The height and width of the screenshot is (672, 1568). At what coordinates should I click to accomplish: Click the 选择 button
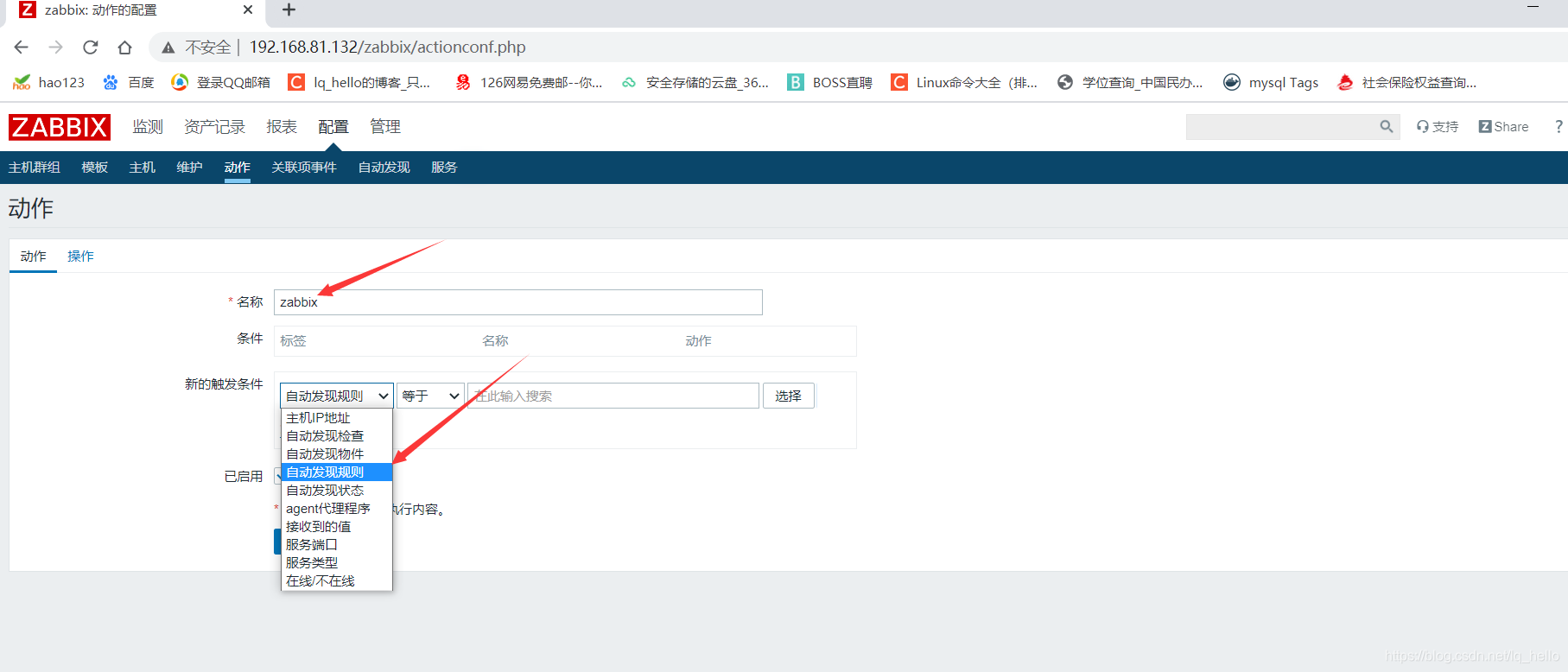(788, 396)
